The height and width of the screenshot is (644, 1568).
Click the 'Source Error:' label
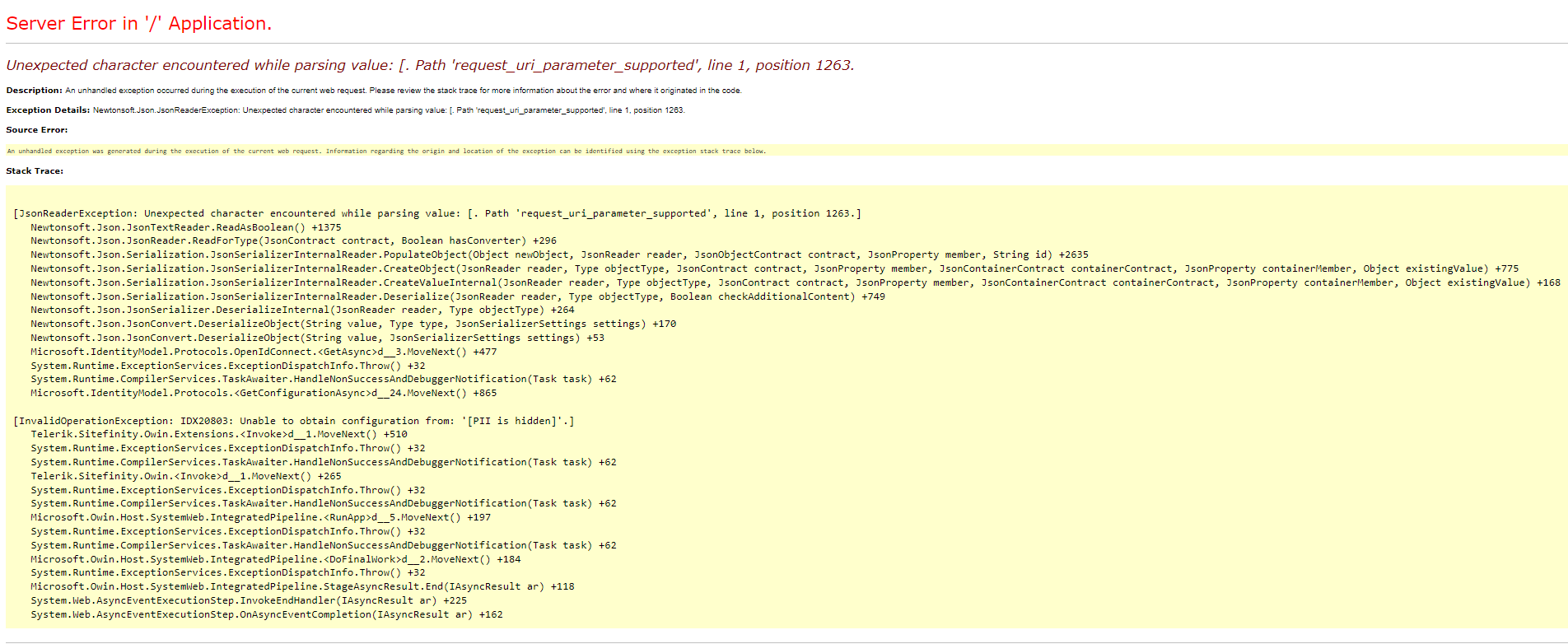(37, 130)
